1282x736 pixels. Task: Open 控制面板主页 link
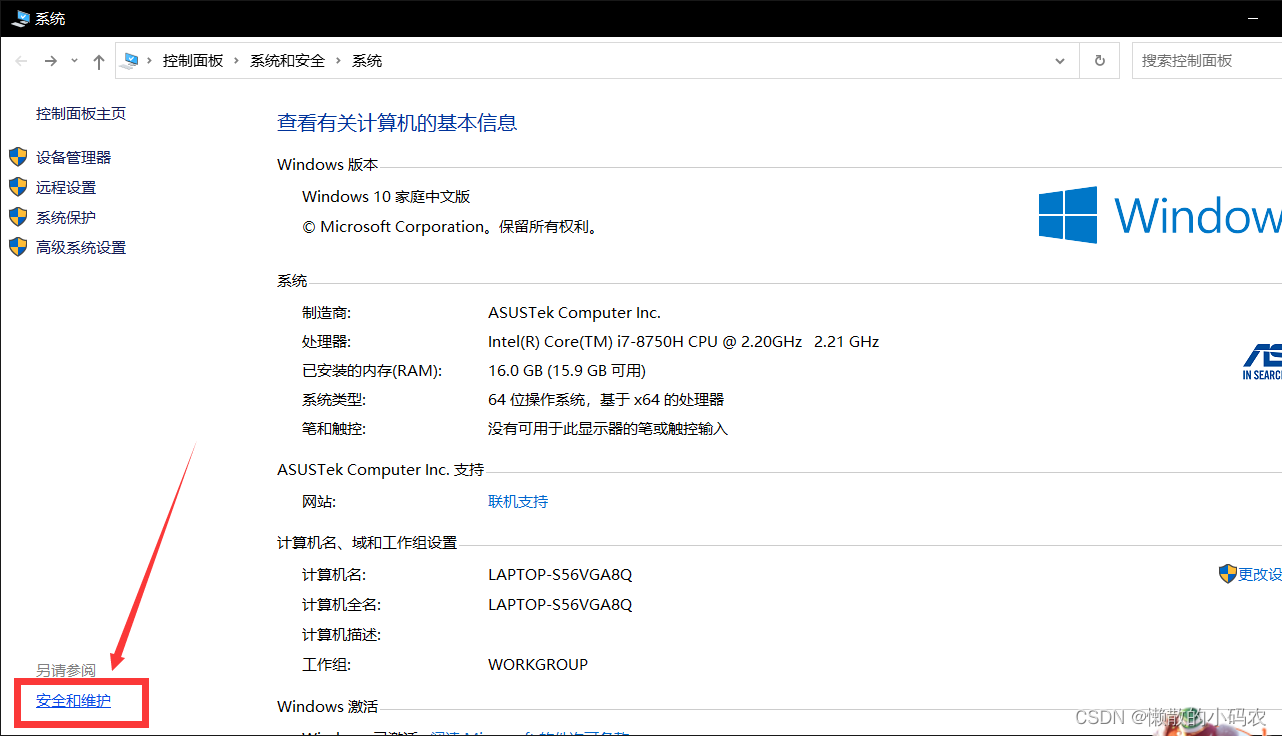pyautogui.click(x=81, y=114)
